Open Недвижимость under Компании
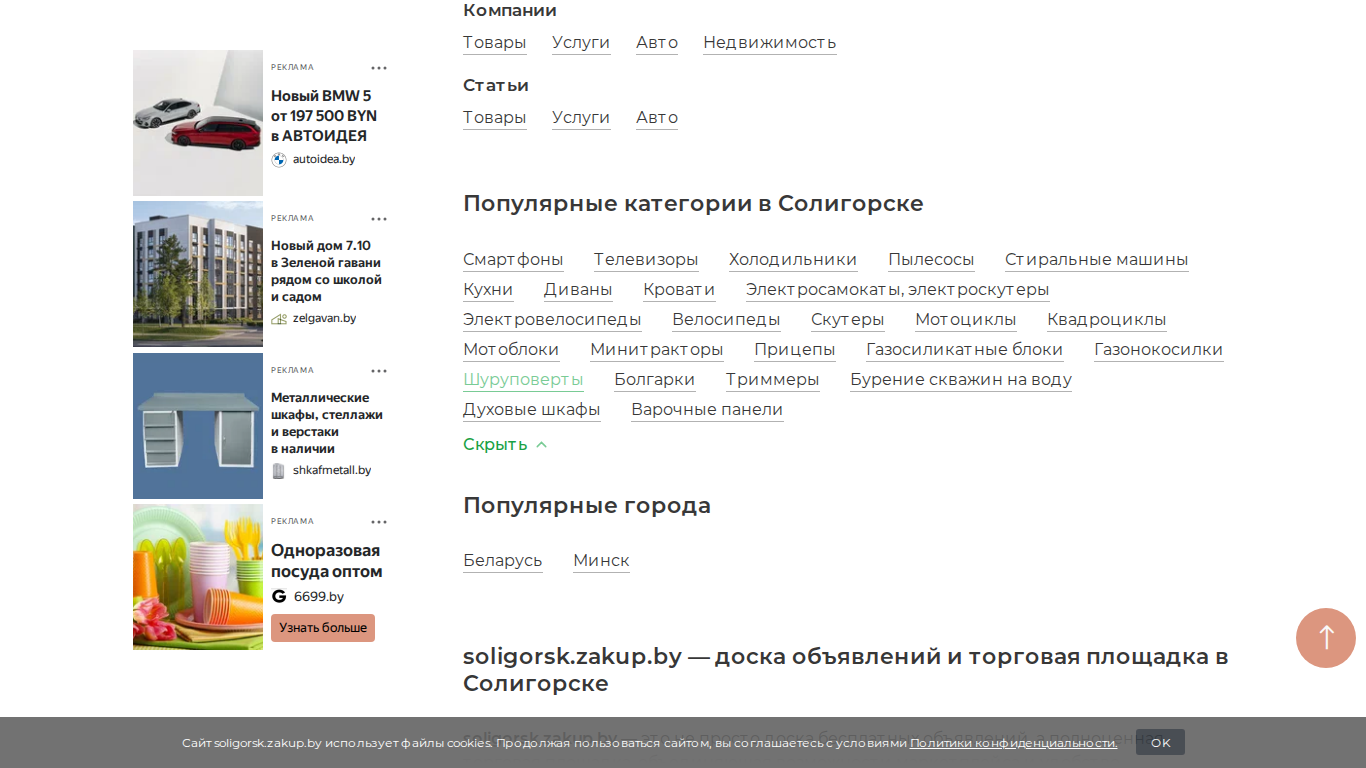The image size is (1366, 768). [770, 42]
